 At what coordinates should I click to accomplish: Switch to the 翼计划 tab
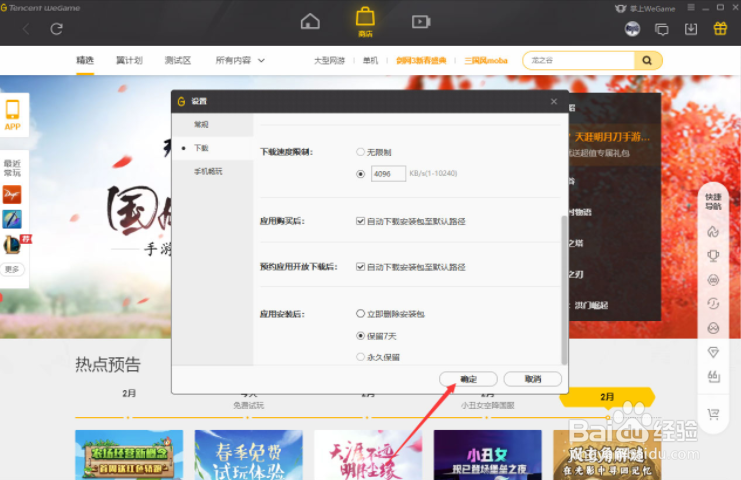tap(129, 60)
